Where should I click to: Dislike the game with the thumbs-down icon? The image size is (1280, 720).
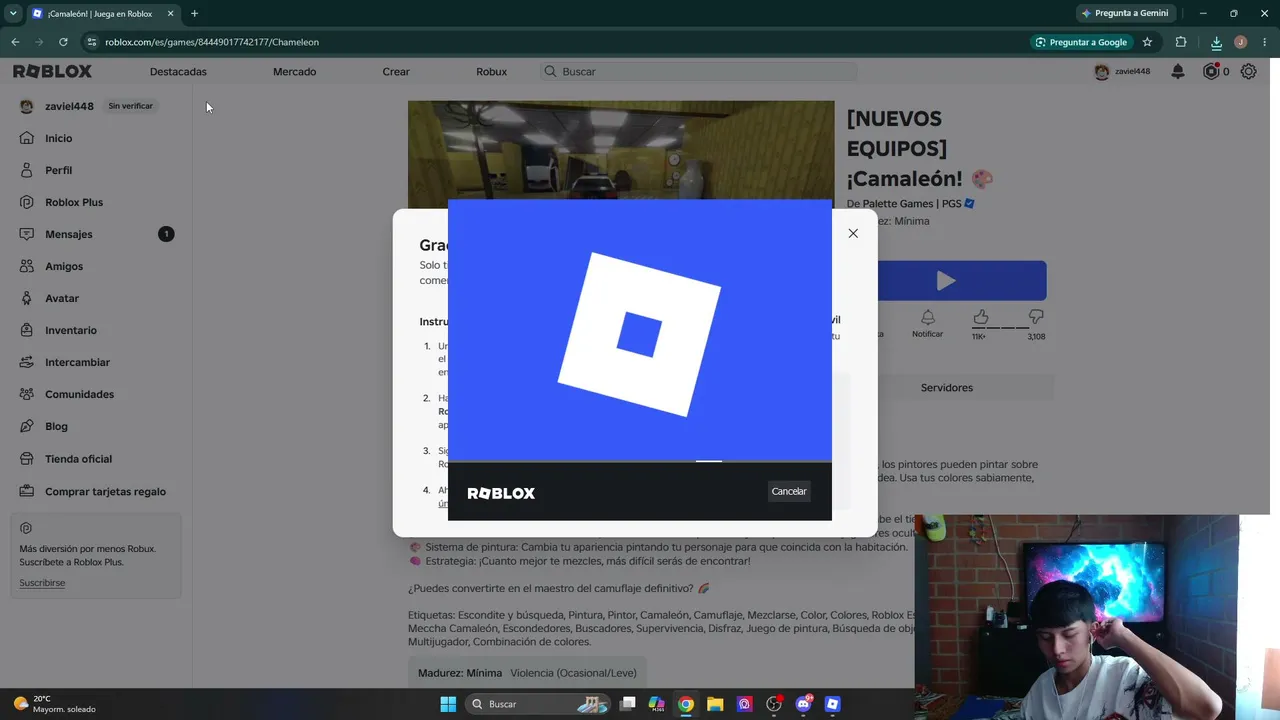coord(1036,317)
